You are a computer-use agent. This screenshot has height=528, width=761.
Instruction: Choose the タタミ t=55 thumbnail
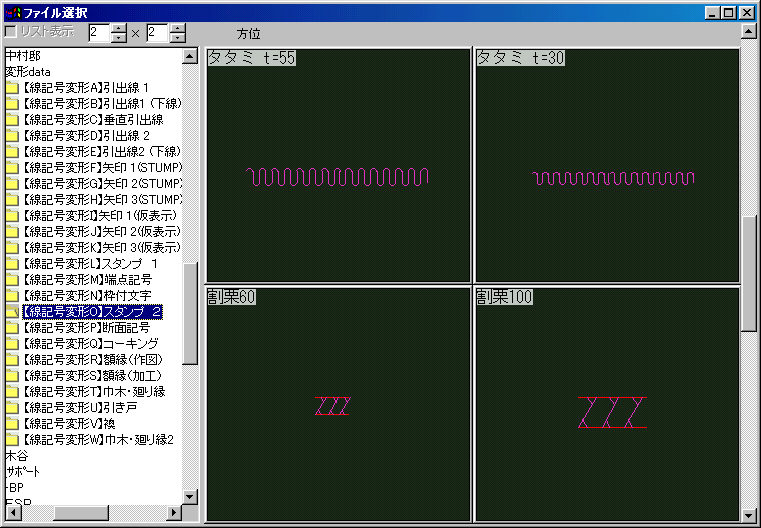[x=338, y=165]
